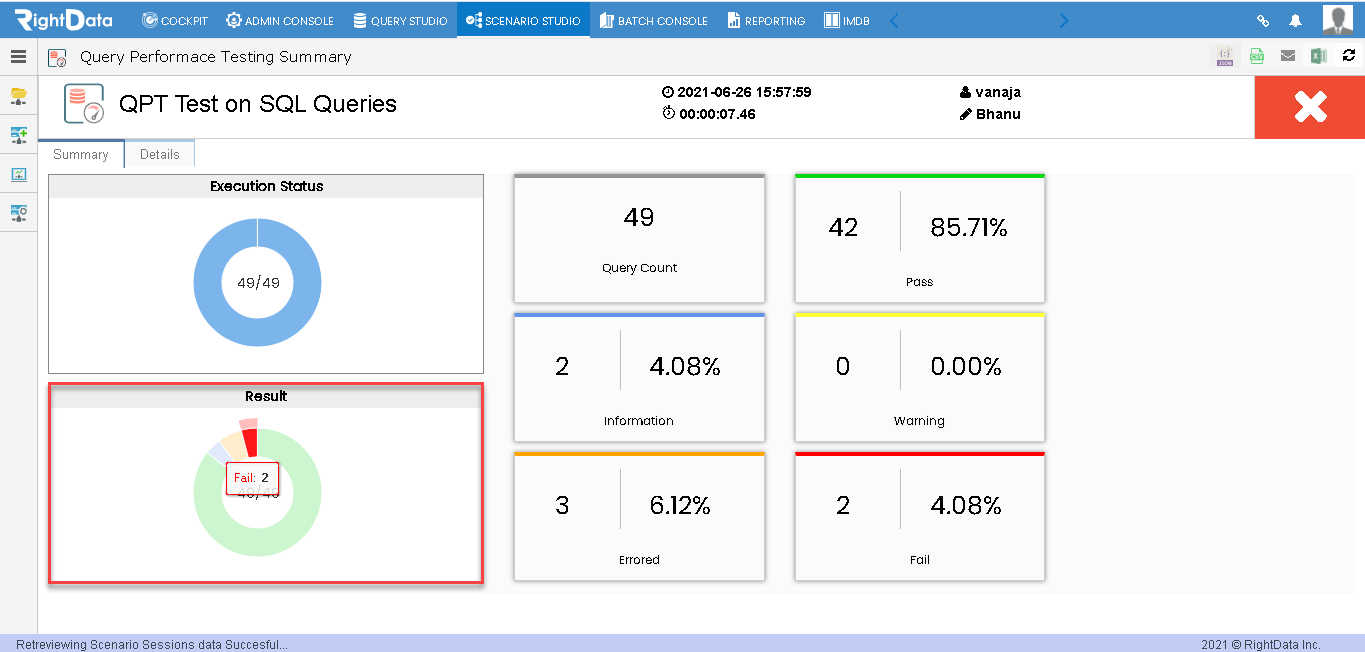
Task: Open QUERY STUDIO from top menu
Action: (401, 20)
